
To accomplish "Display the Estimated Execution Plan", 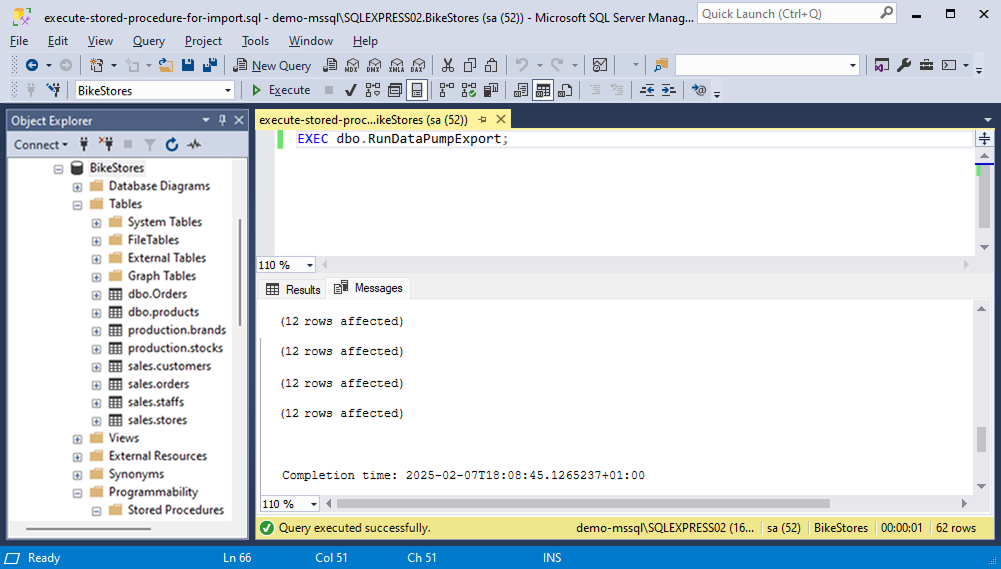I will pos(373,91).
